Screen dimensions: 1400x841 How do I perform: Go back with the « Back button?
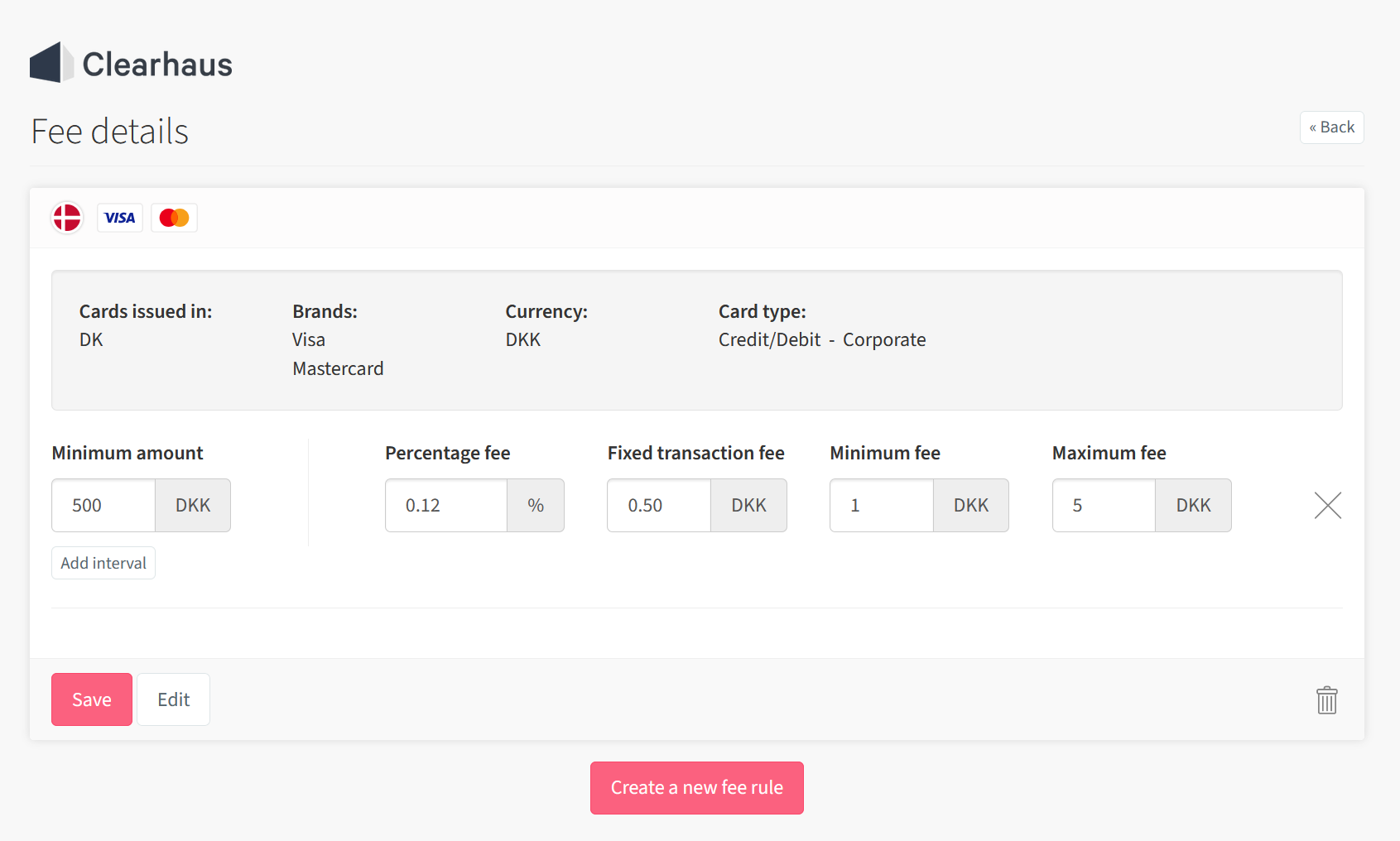[1331, 127]
